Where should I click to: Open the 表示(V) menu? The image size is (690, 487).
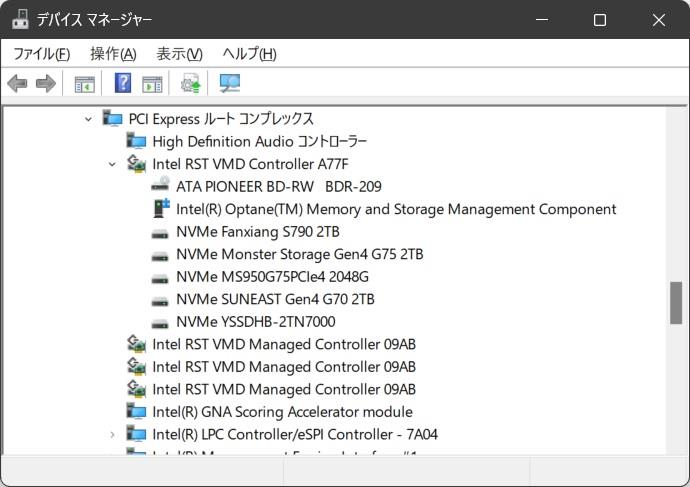[180, 54]
